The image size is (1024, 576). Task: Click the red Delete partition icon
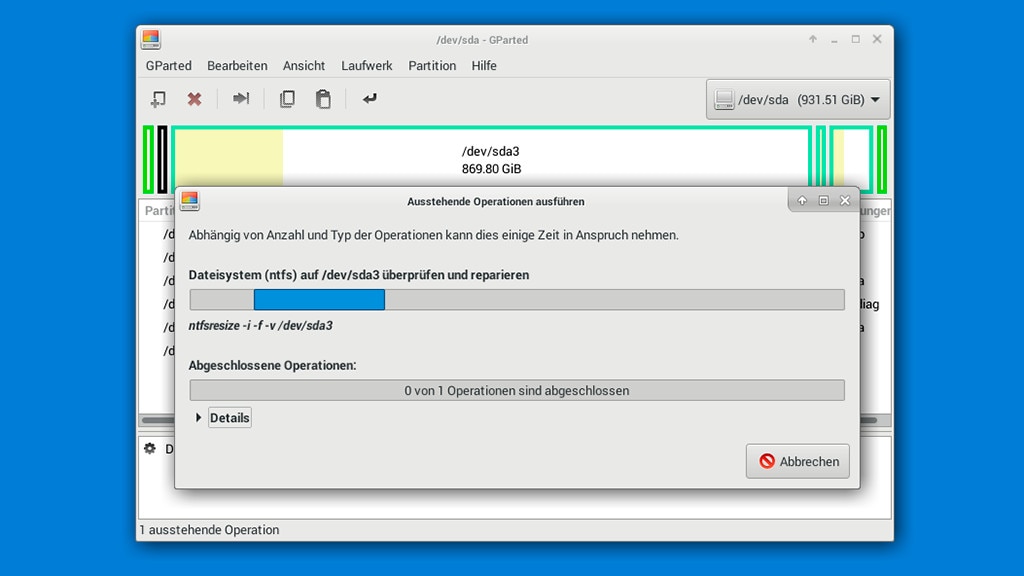194,99
